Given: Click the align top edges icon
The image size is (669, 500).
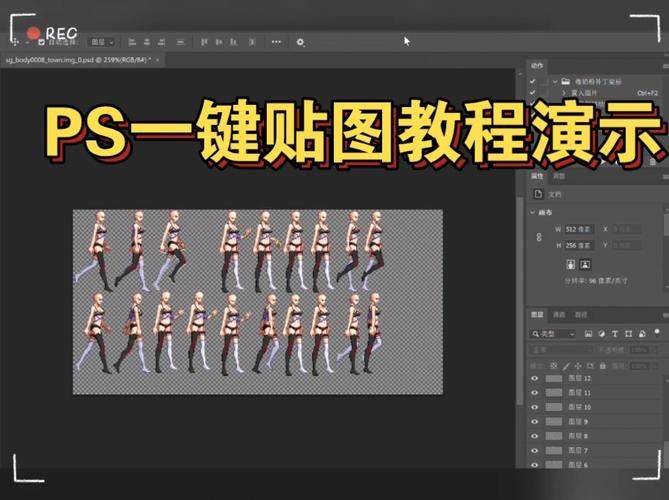Looking at the screenshot, I should pos(204,42).
